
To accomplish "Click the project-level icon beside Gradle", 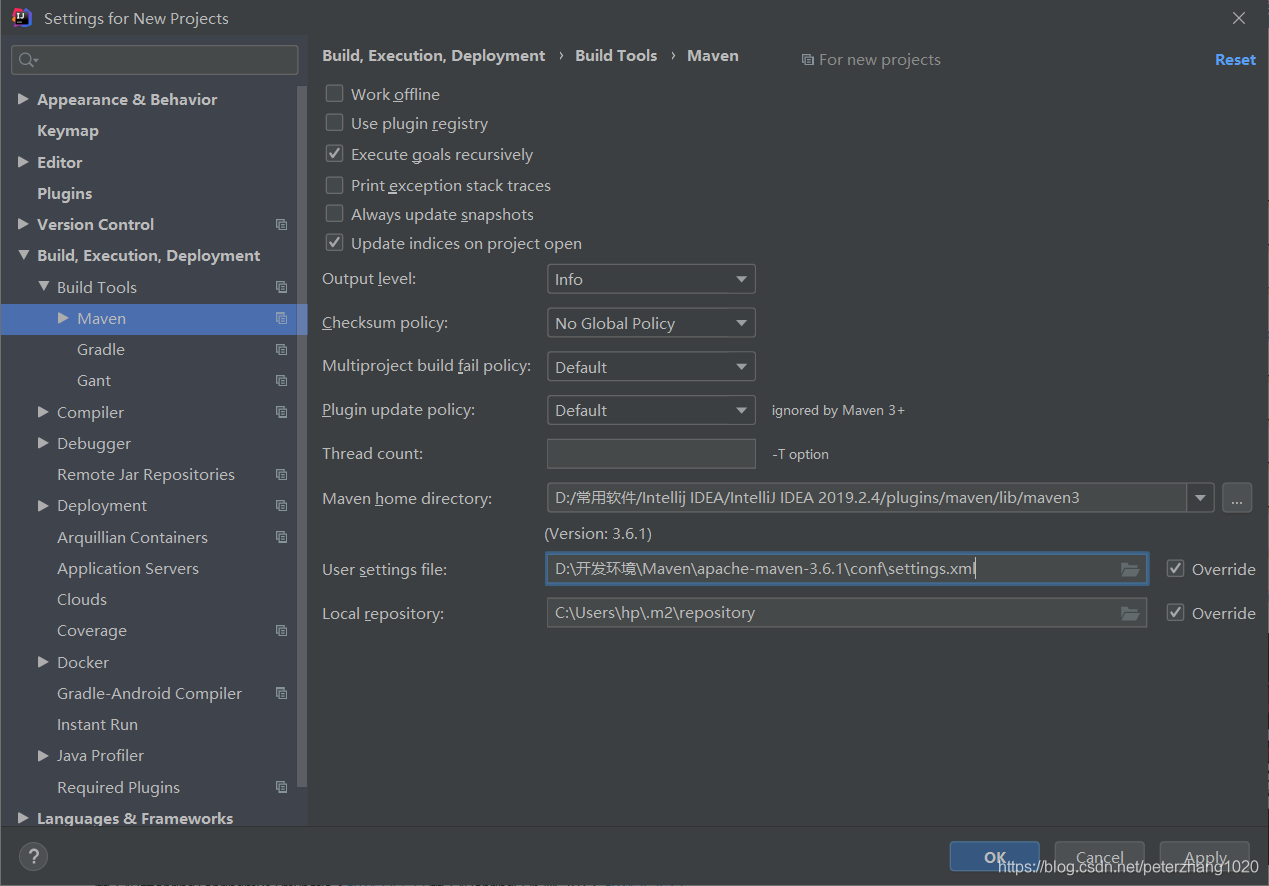I will click(281, 350).
